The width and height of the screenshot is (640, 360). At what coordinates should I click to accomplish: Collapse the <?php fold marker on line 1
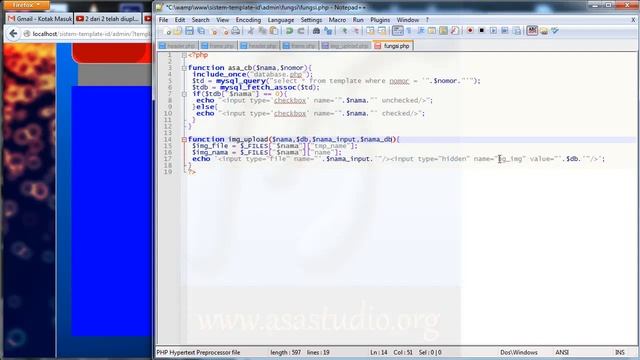[184, 55]
